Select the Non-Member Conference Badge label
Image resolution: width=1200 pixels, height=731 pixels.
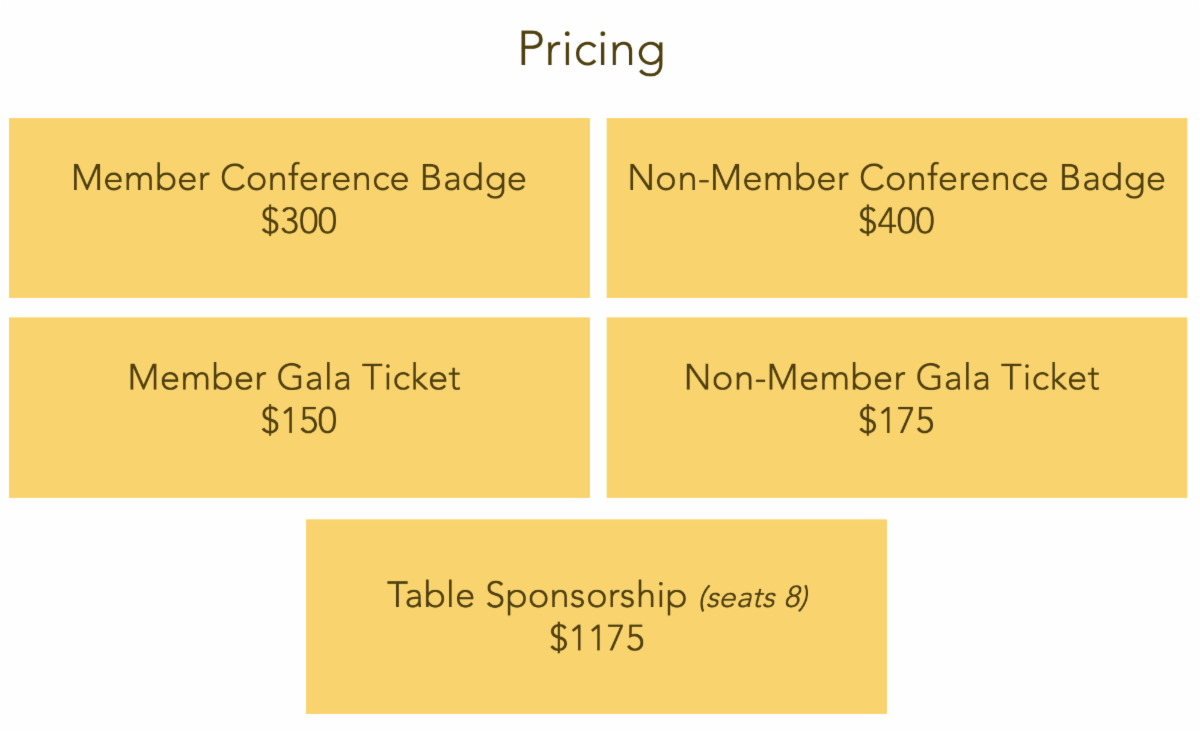(x=896, y=178)
